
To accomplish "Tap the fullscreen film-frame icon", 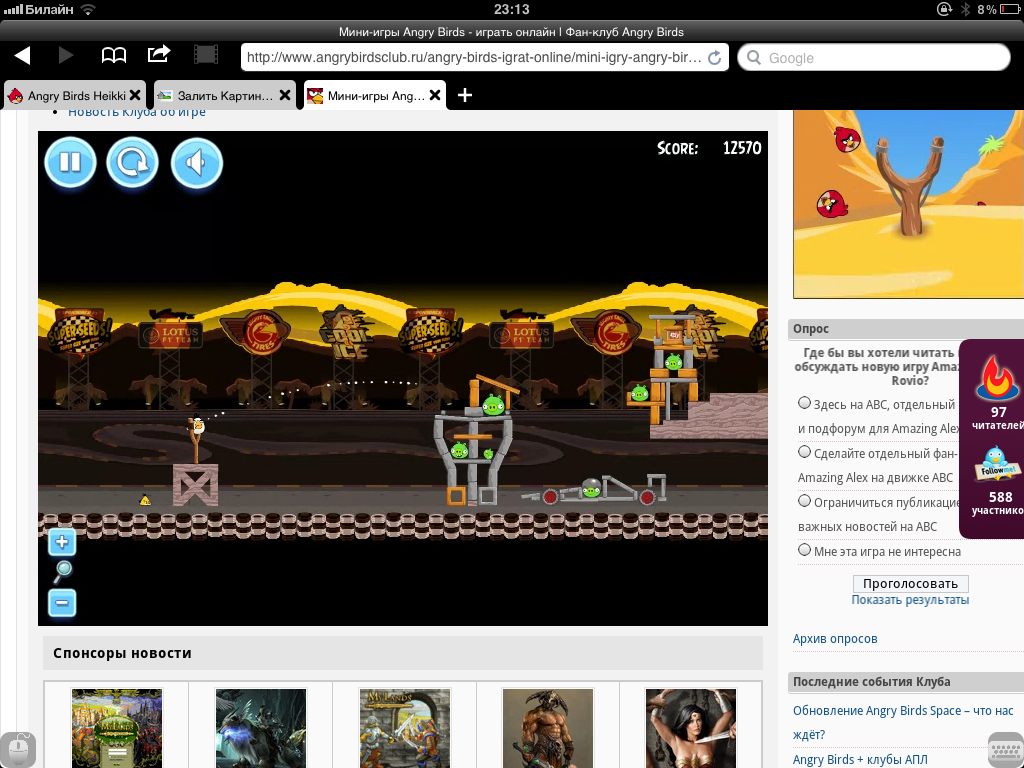I will (x=206, y=55).
